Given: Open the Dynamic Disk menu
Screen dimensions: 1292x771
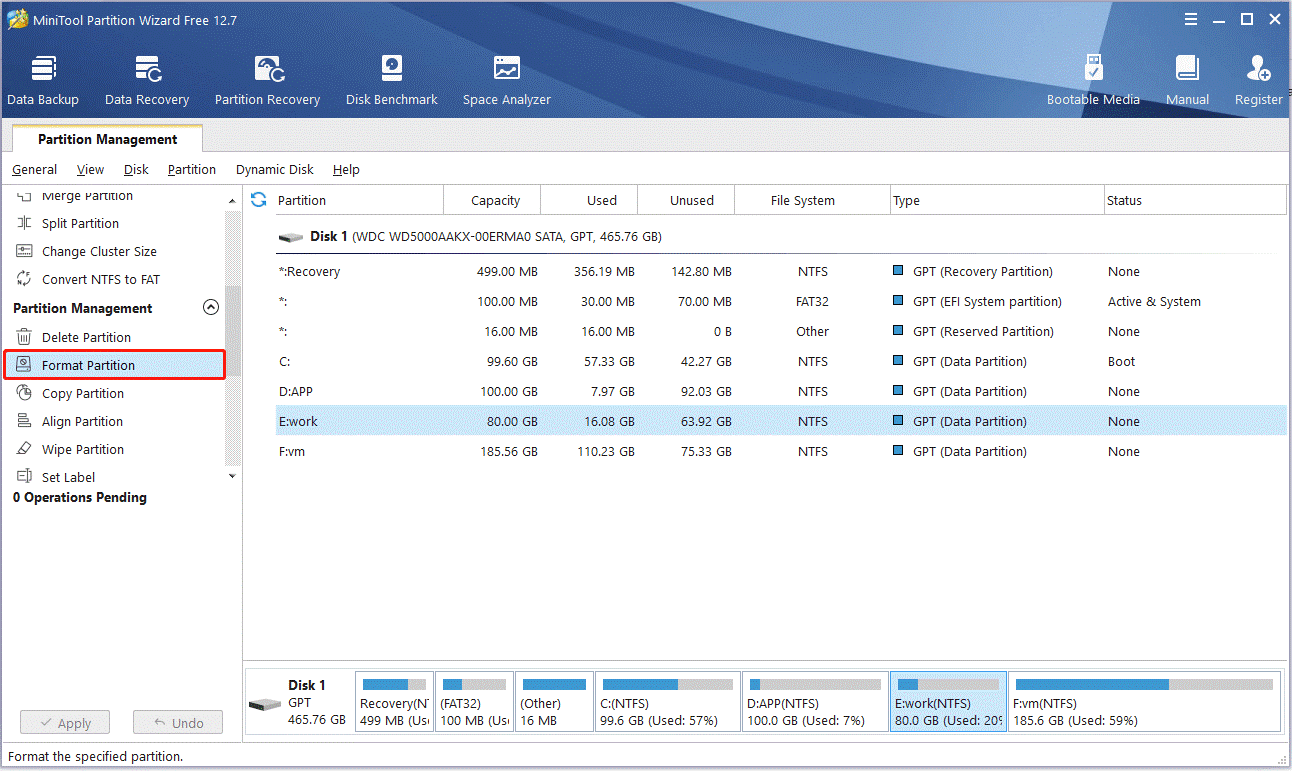Looking at the screenshot, I should point(275,170).
